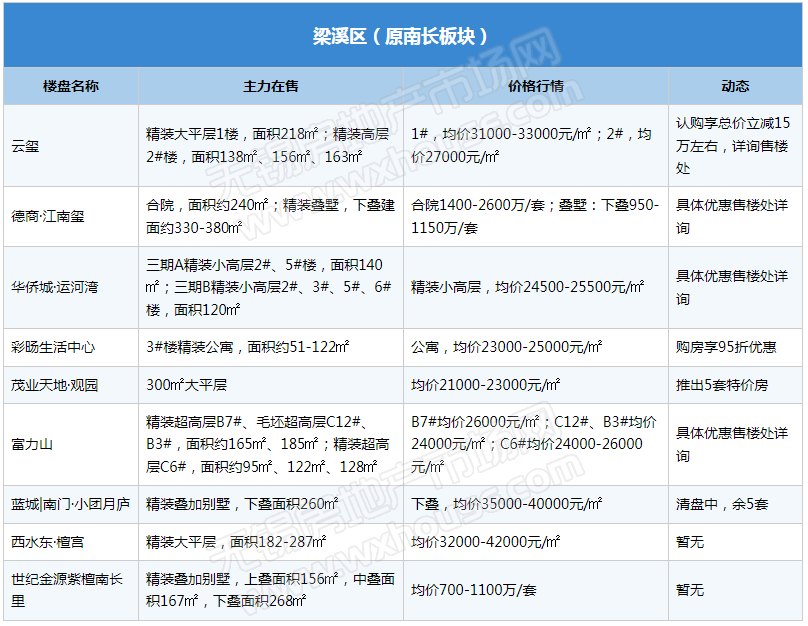Select the 茂业天地·观园 property cell
Viewport: 808px width, 626px height.
(x=55, y=385)
